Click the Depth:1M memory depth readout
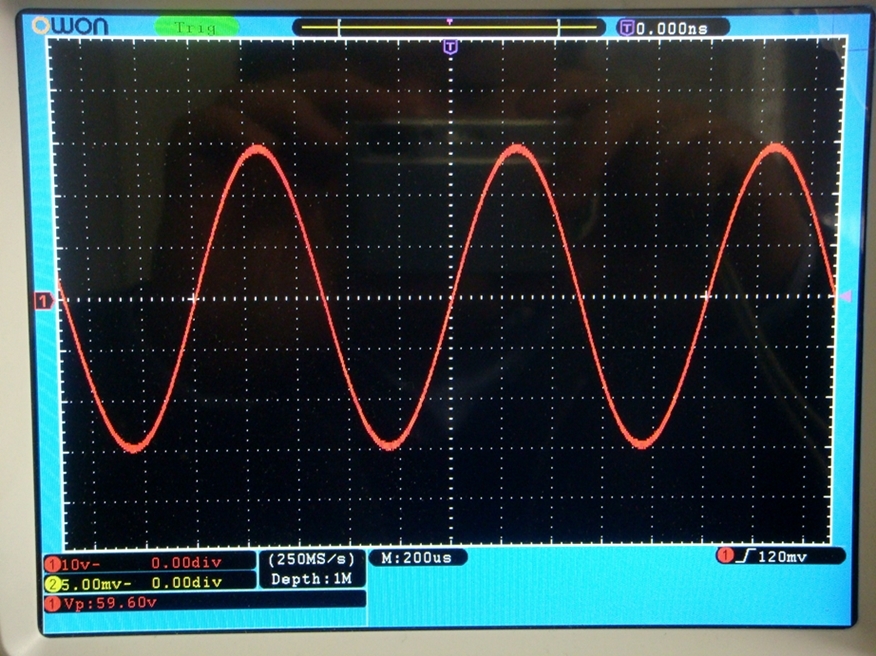The image size is (876, 656). click(x=311, y=579)
